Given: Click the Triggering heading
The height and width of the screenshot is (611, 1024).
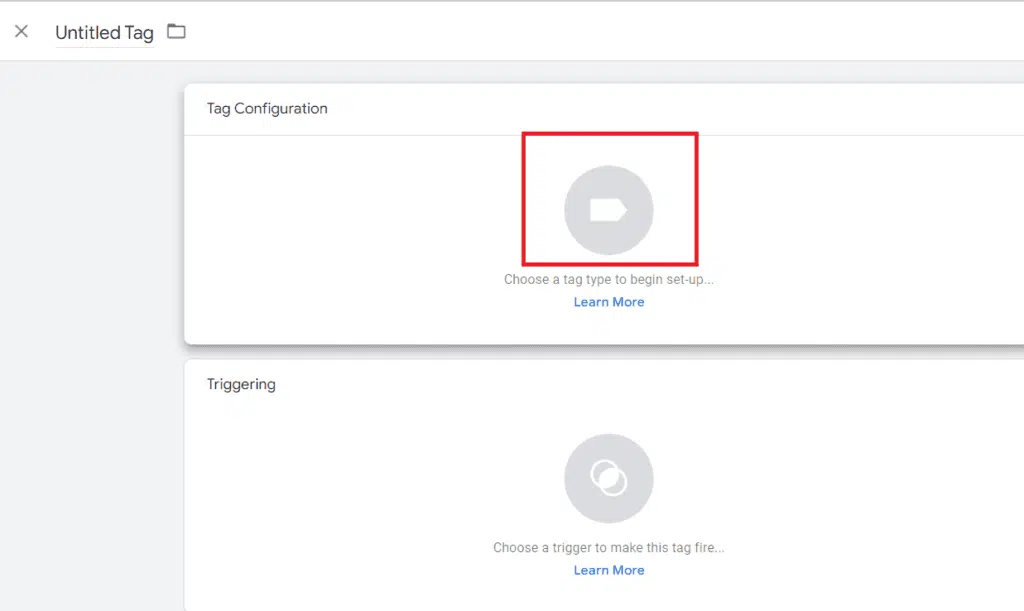Looking at the screenshot, I should pos(241,384).
